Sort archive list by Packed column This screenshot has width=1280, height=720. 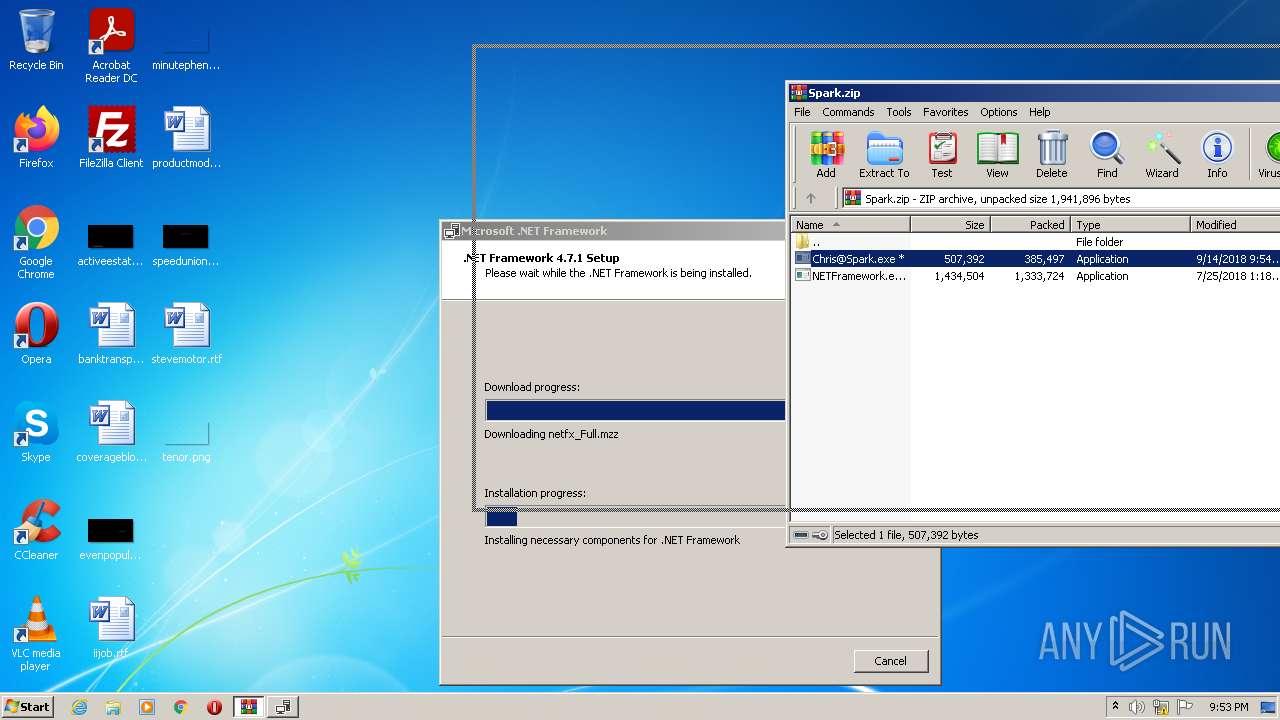point(1030,225)
